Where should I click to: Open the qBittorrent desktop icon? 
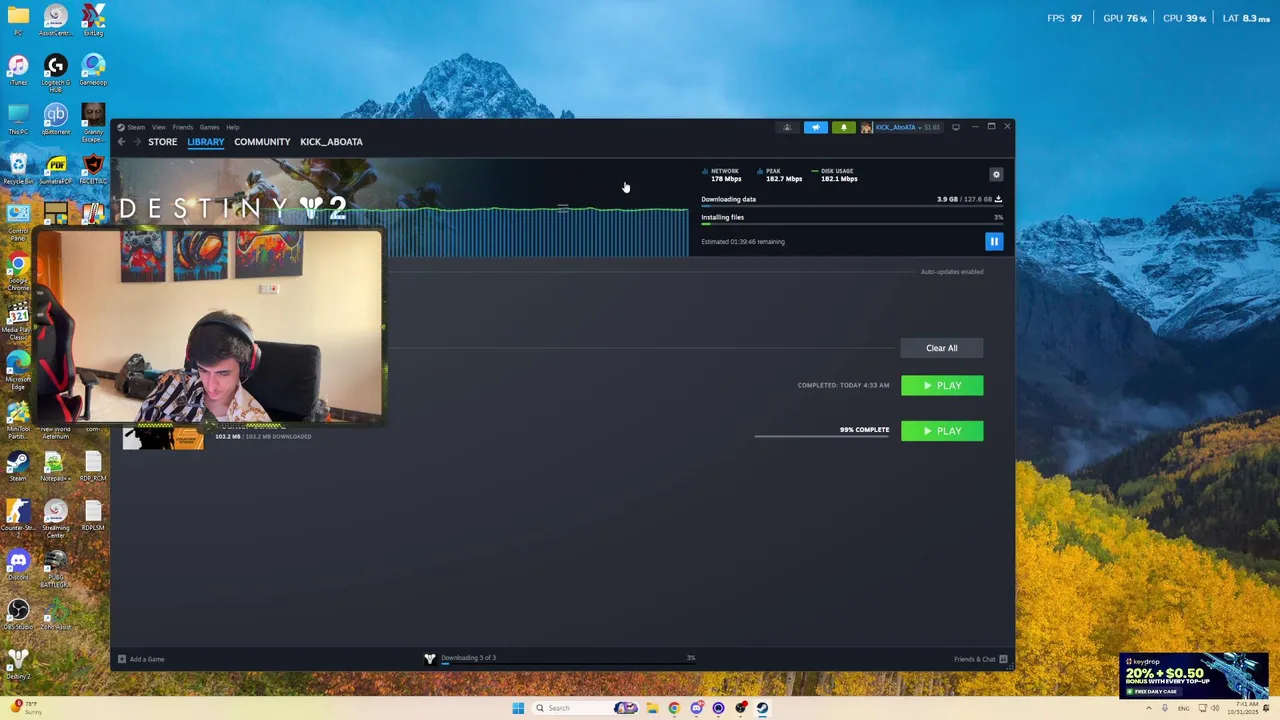[x=55, y=120]
